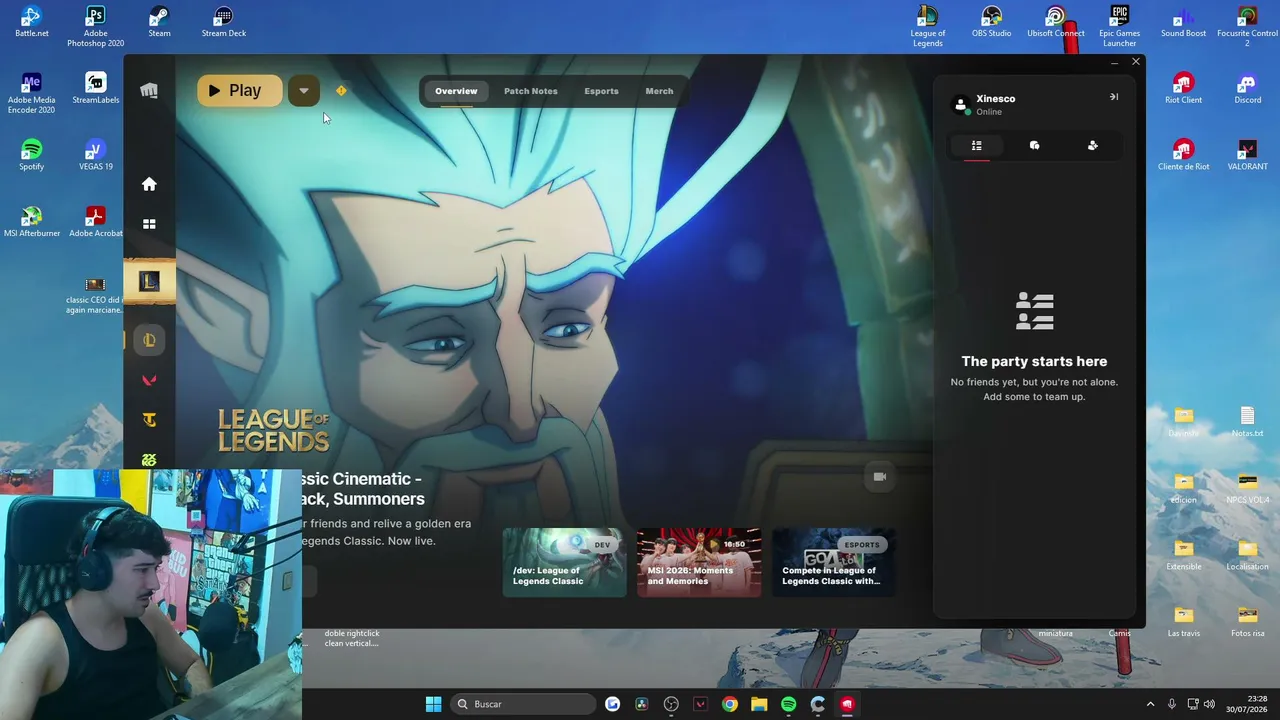This screenshot has height=720, width=1280.
Task: Click the Xinesco profile avatar
Action: [961, 104]
